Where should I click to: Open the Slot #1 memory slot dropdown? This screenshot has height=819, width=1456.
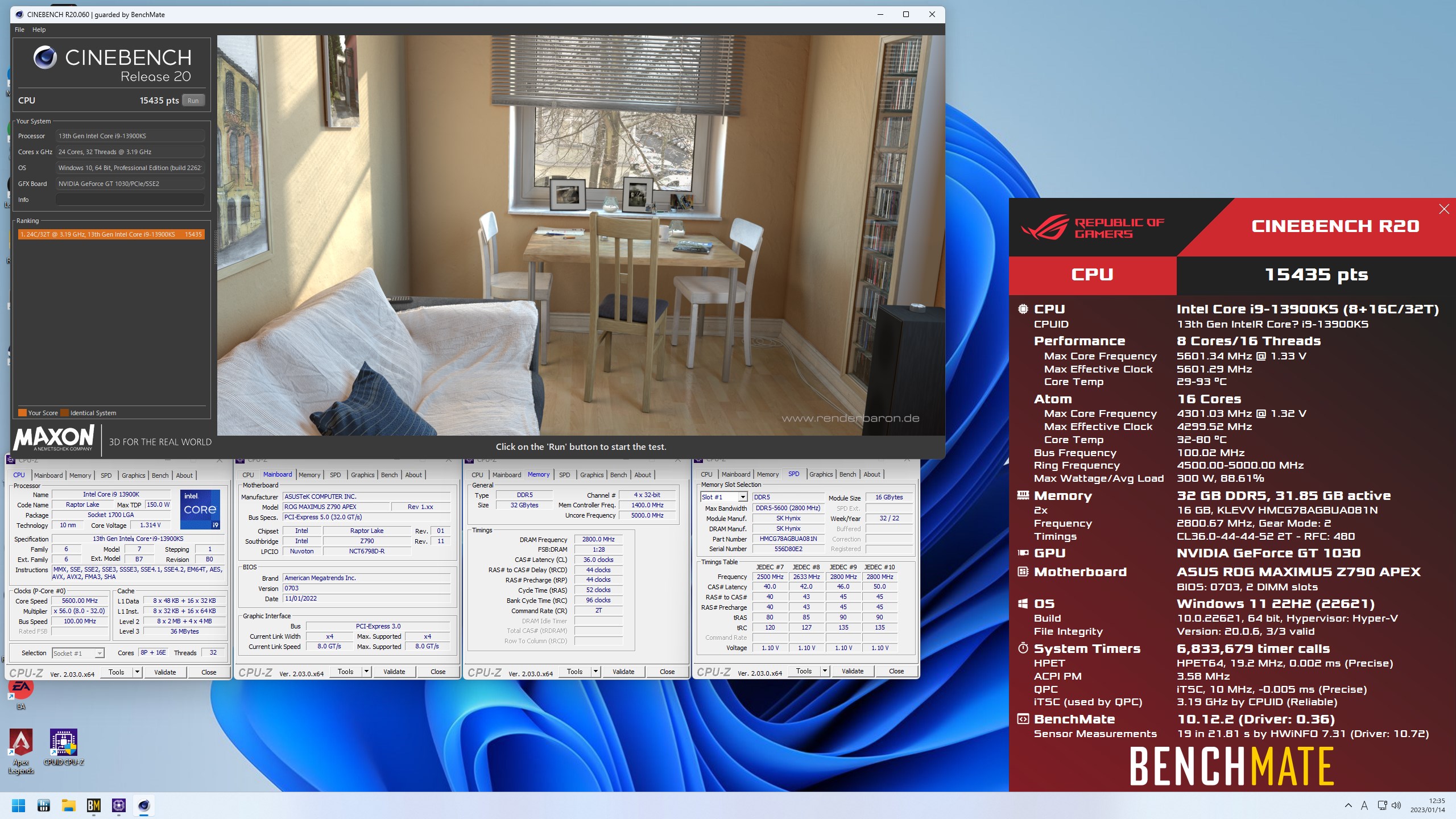pos(723,497)
